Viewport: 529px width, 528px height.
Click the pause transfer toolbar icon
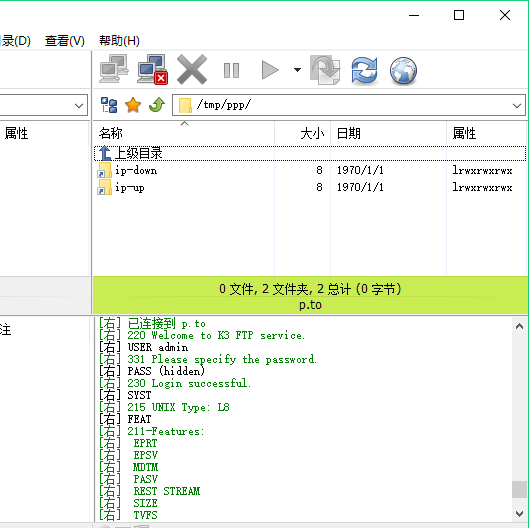point(231,70)
